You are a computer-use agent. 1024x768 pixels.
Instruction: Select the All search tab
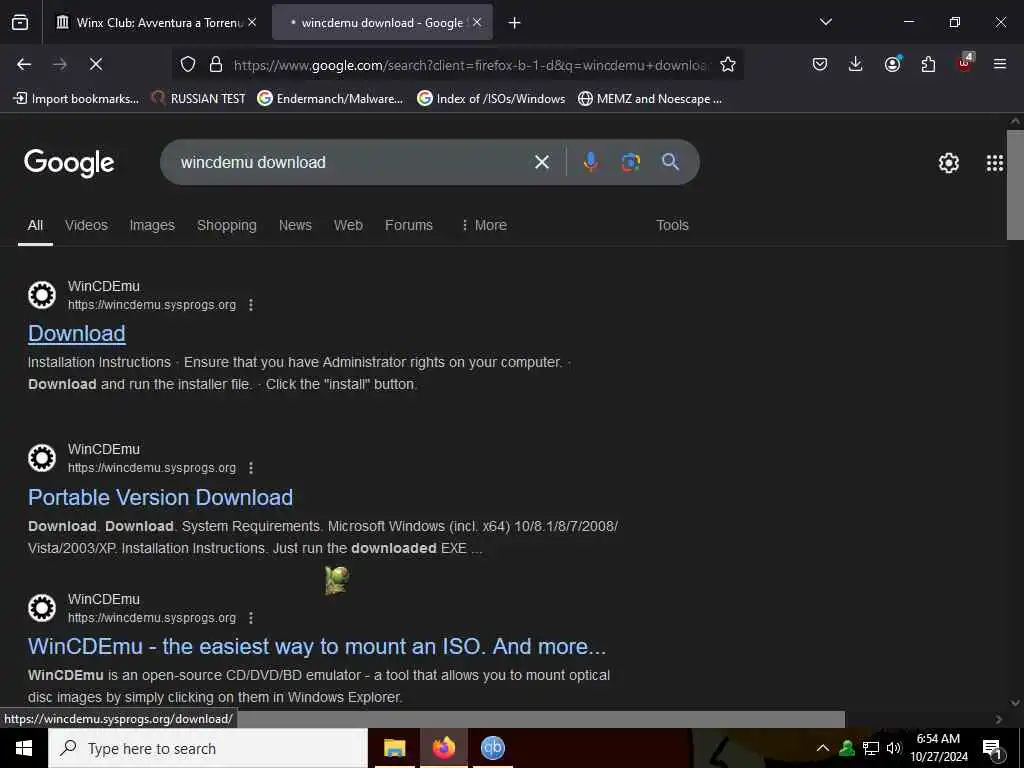pyautogui.click(x=35, y=225)
